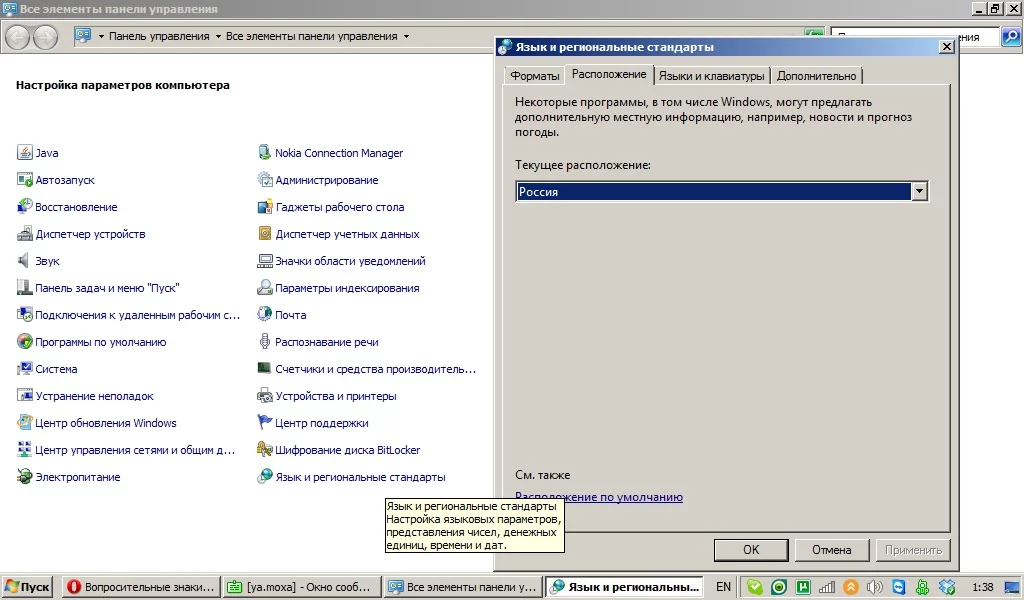Expand Панель управления breadcrumb arrow
Image resolution: width=1024 pixels, height=600 pixels.
click(x=218, y=37)
